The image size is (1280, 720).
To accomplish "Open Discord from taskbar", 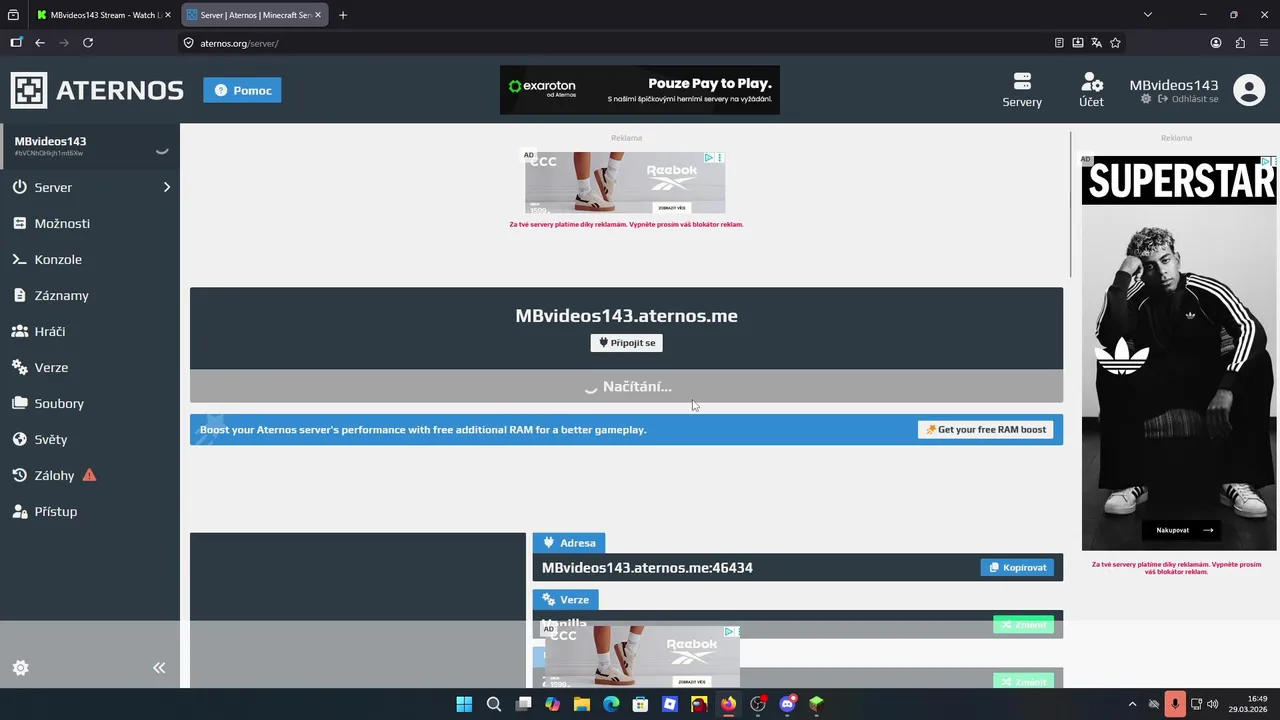I will click(x=787, y=704).
